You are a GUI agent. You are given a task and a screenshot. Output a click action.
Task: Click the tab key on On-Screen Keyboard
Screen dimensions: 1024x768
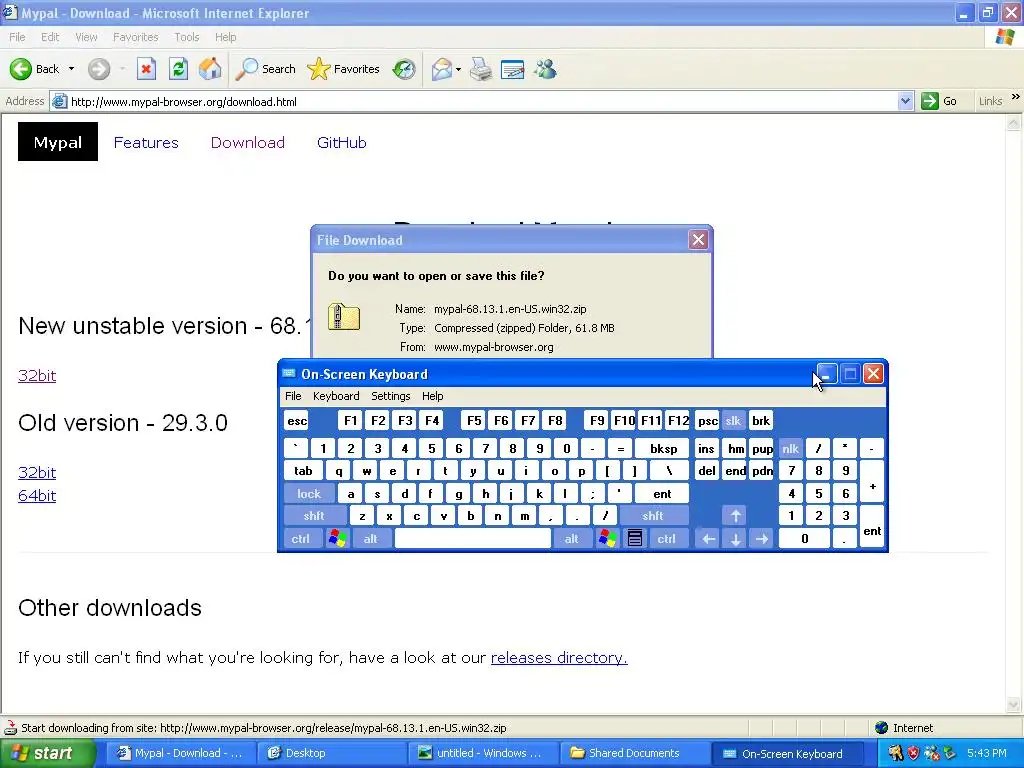click(x=303, y=471)
